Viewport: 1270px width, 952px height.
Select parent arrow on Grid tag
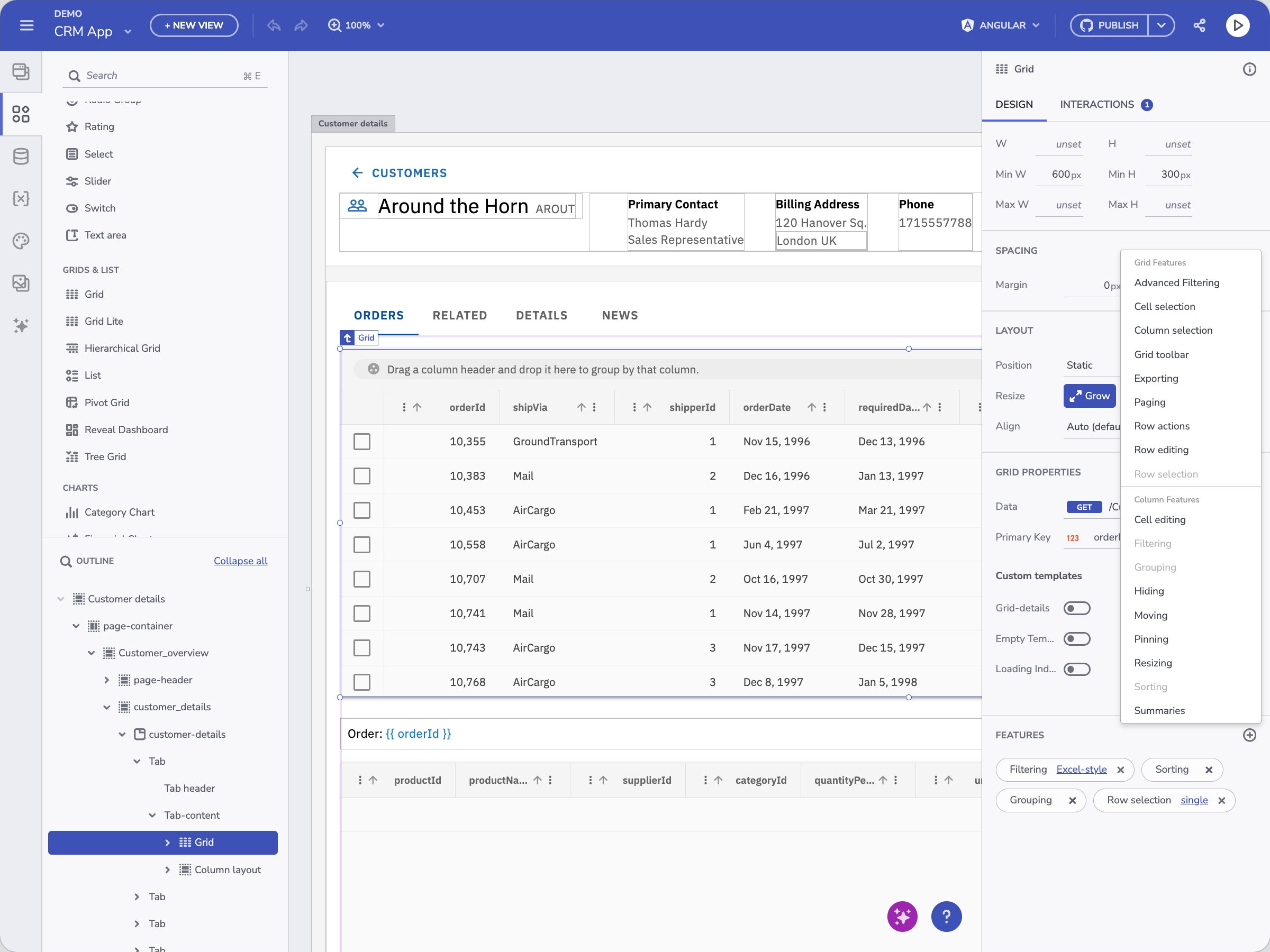(347, 337)
